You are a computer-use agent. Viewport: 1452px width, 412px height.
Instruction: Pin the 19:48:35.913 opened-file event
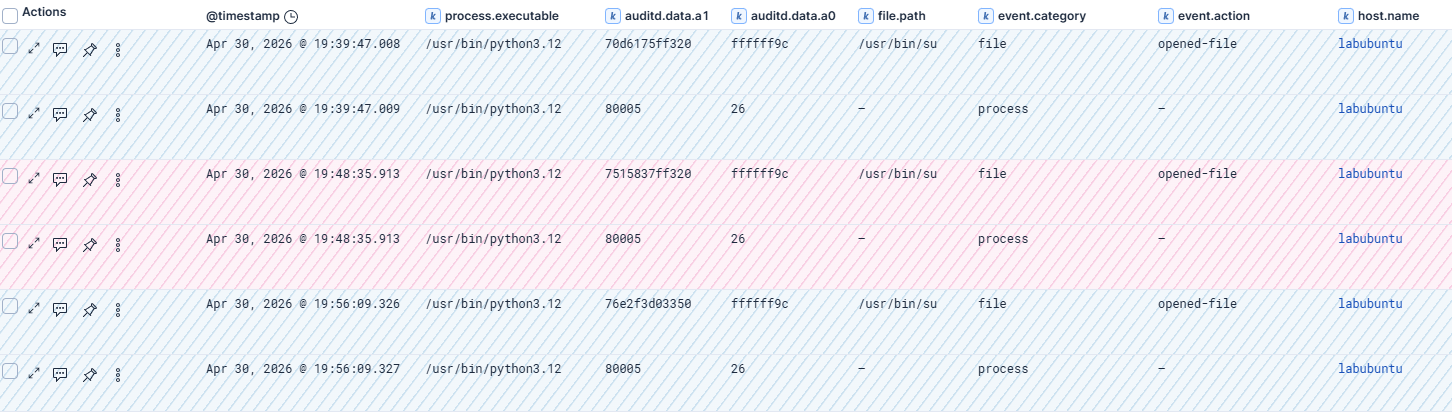tap(89, 178)
